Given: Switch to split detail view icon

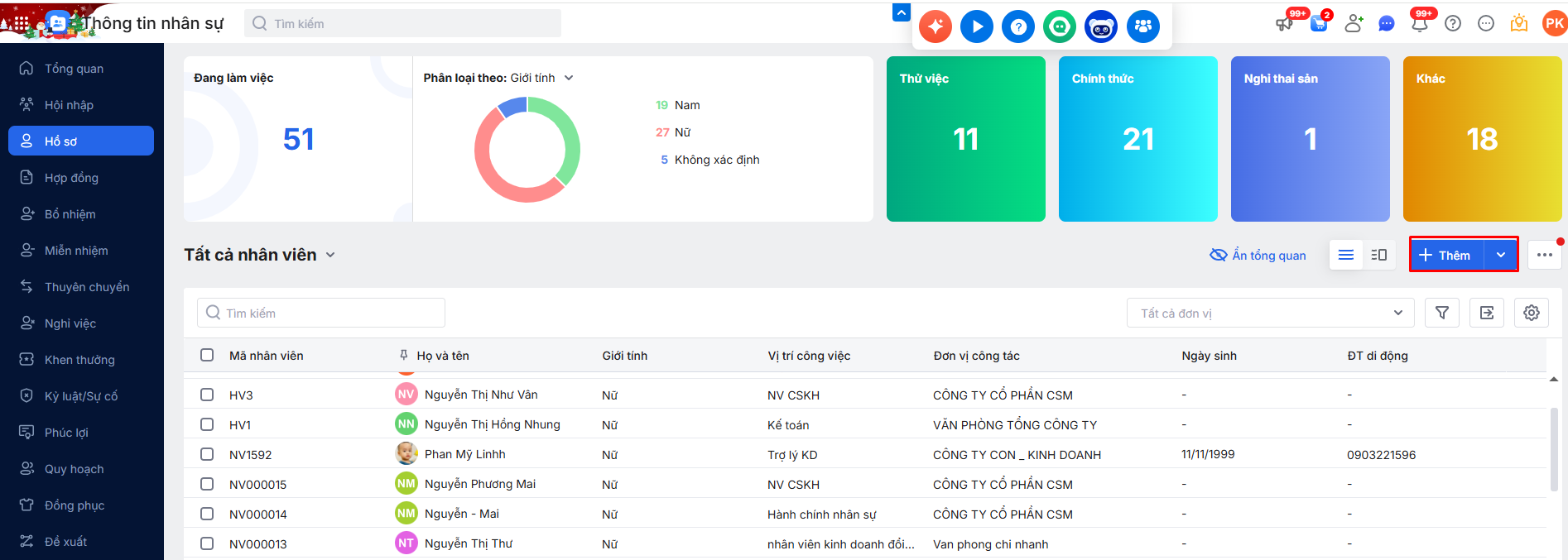Looking at the screenshot, I should coord(1379,255).
